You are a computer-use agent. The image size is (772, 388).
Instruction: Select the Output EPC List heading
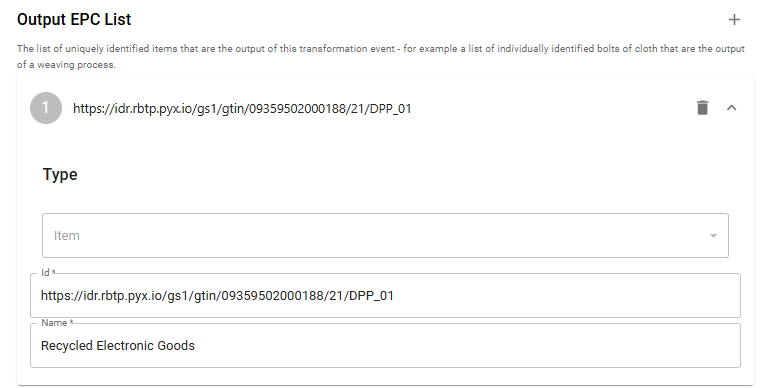(74, 19)
